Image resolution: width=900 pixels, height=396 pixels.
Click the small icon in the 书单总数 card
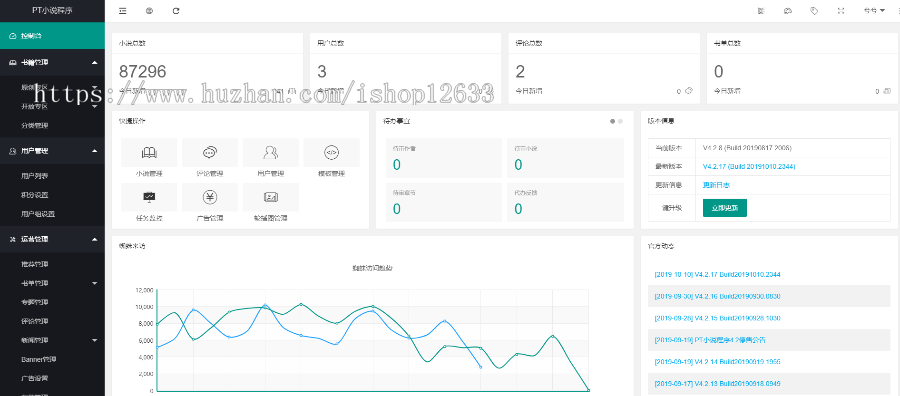(x=887, y=91)
